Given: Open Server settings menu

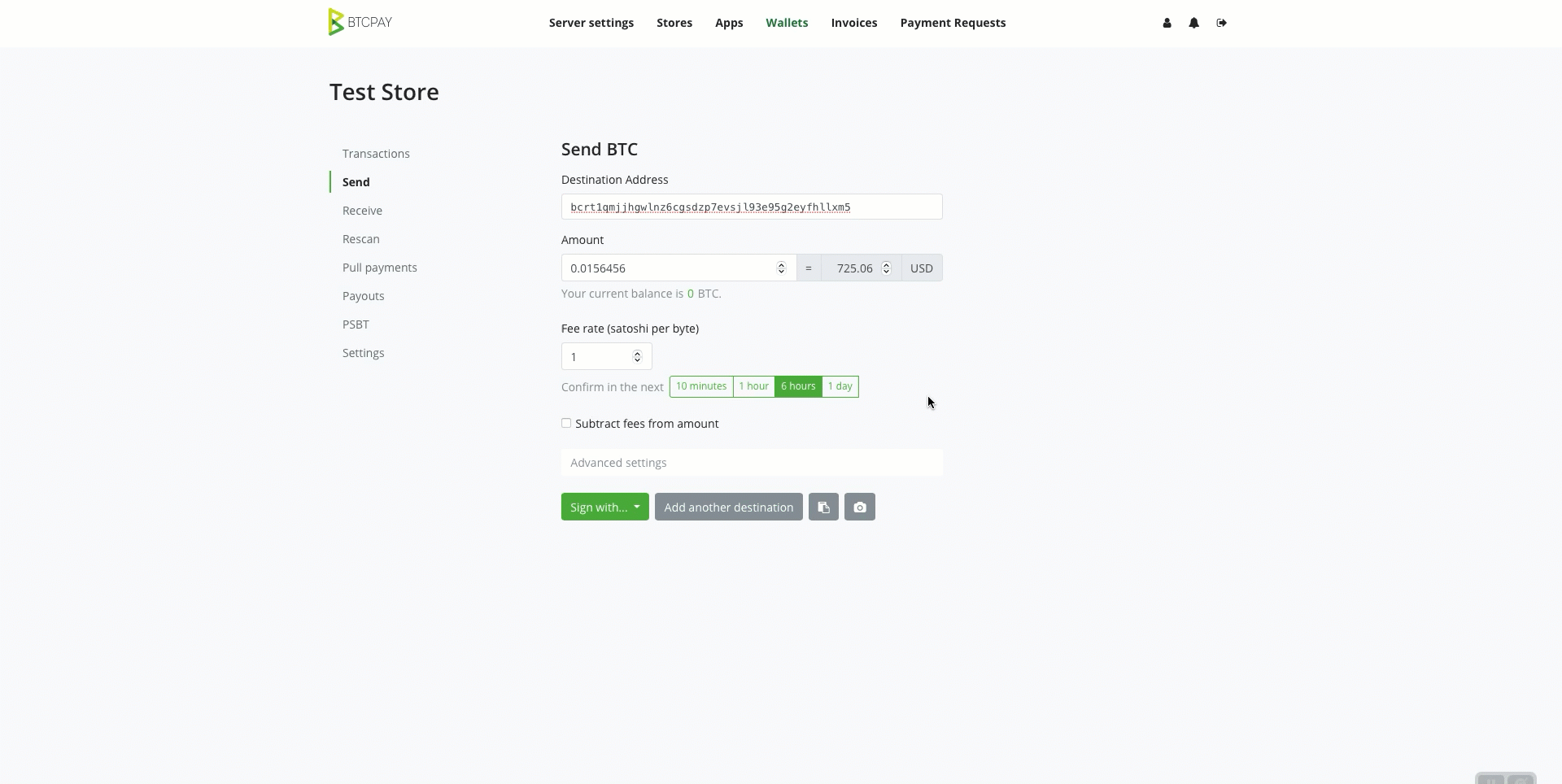Looking at the screenshot, I should pyautogui.click(x=591, y=23).
